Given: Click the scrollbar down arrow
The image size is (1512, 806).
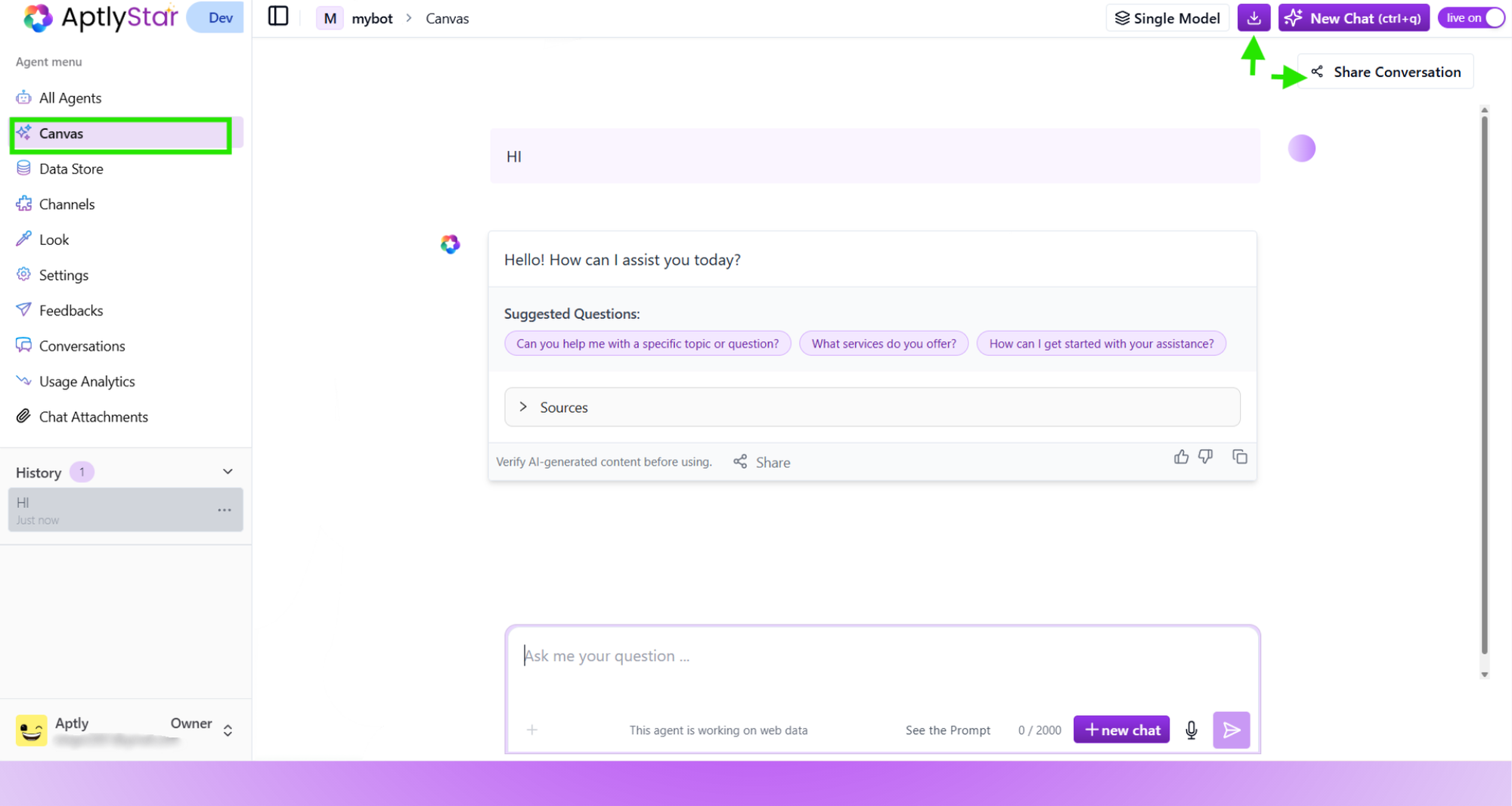Looking at the screenshot, I should pyautogui.click(x=1484, y=674).
